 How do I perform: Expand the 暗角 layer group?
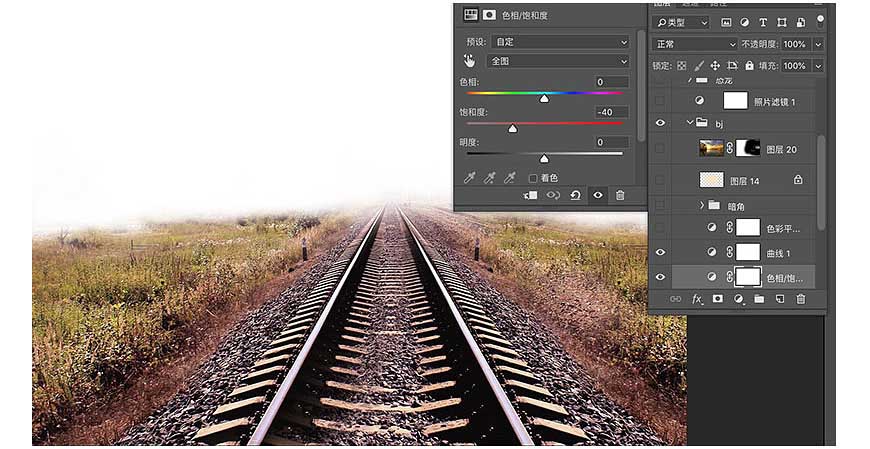click(701, 205)
